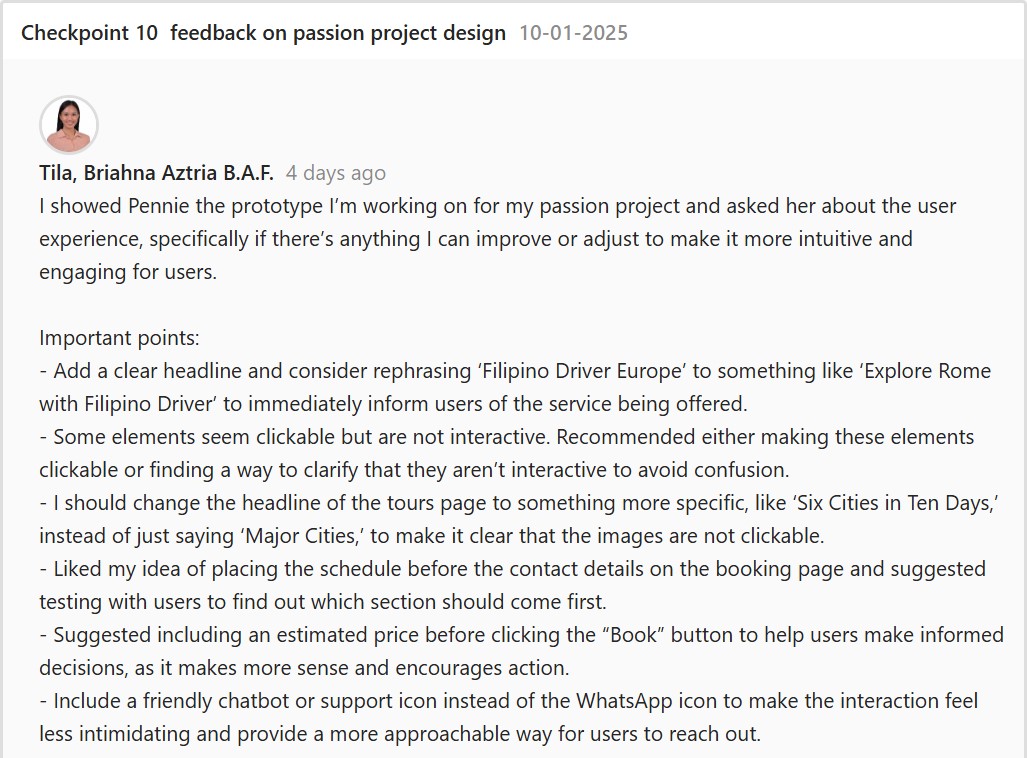Viewport: 1027px width, 758px height.
Task: Click the '4 days ago' timestamp
Action: coord(335,173)
